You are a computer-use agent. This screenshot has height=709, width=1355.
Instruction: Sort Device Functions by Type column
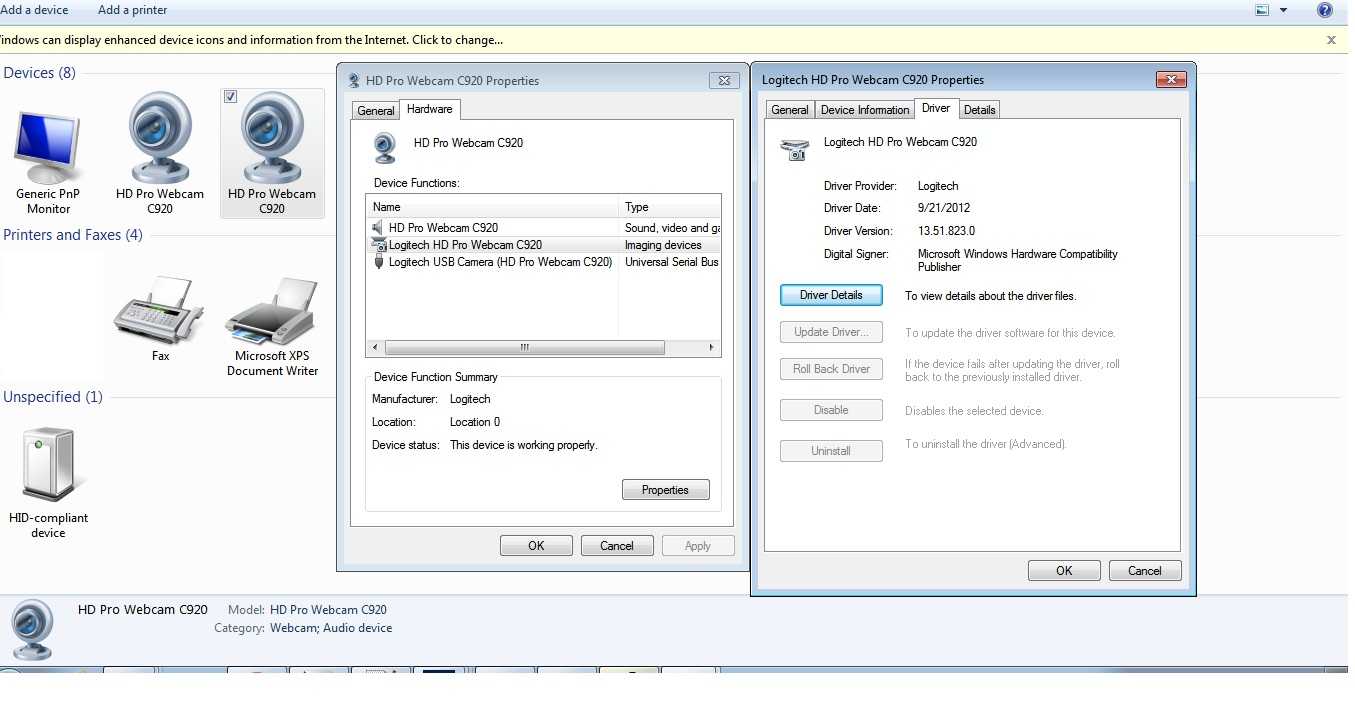(668, 207)
